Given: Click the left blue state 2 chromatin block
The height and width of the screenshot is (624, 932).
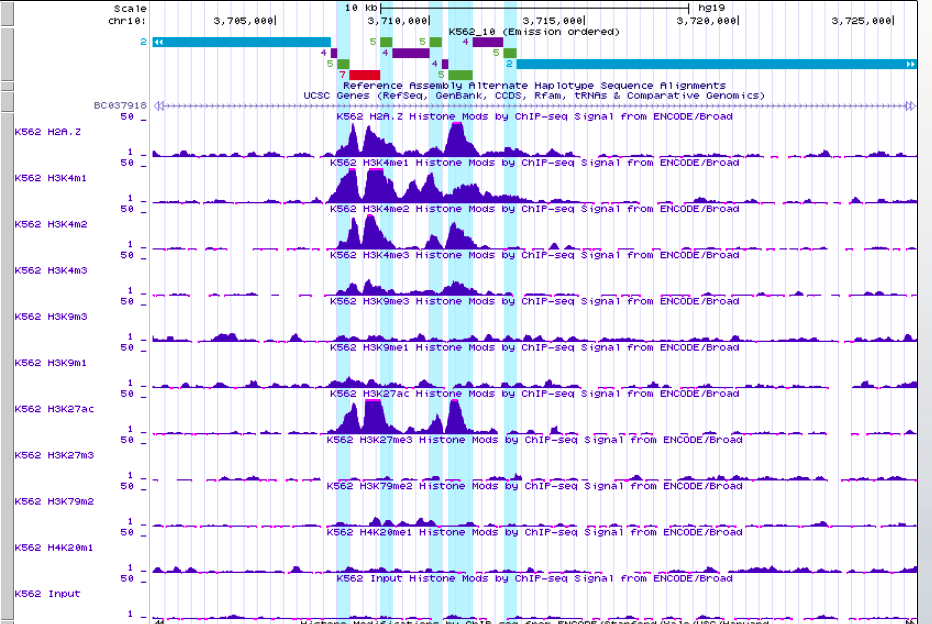Looking at the screenshot, I should click(x=241, y=42).
